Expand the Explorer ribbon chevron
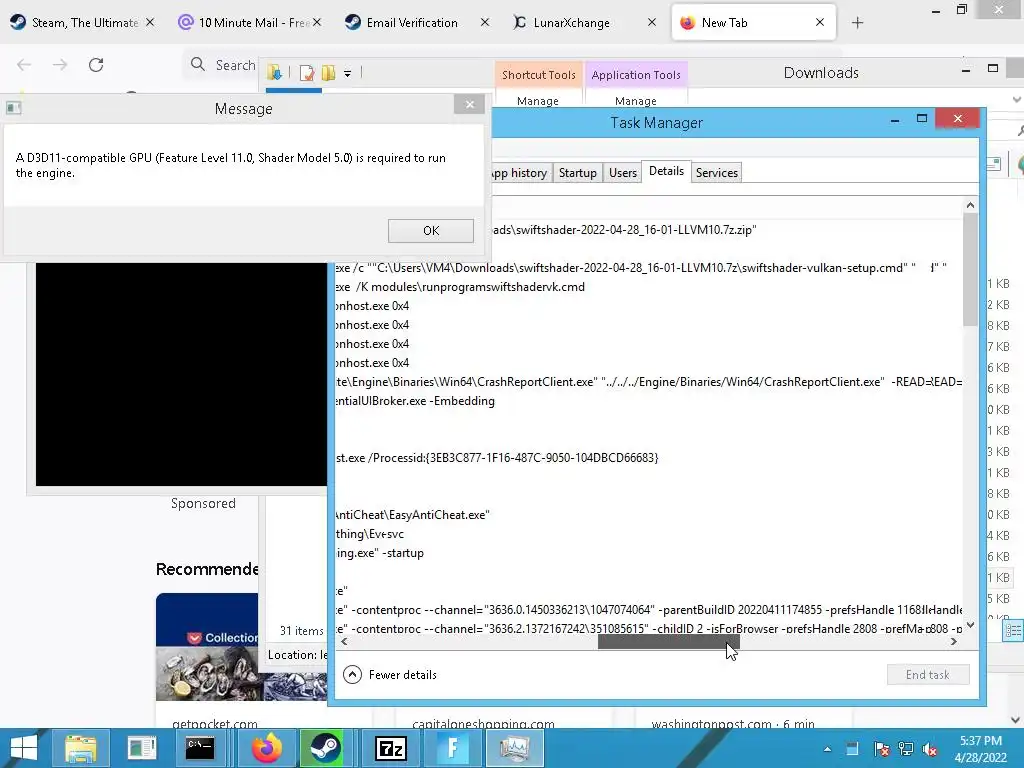This screenshot has height=768, width=1024. (x=1016, y=100)
